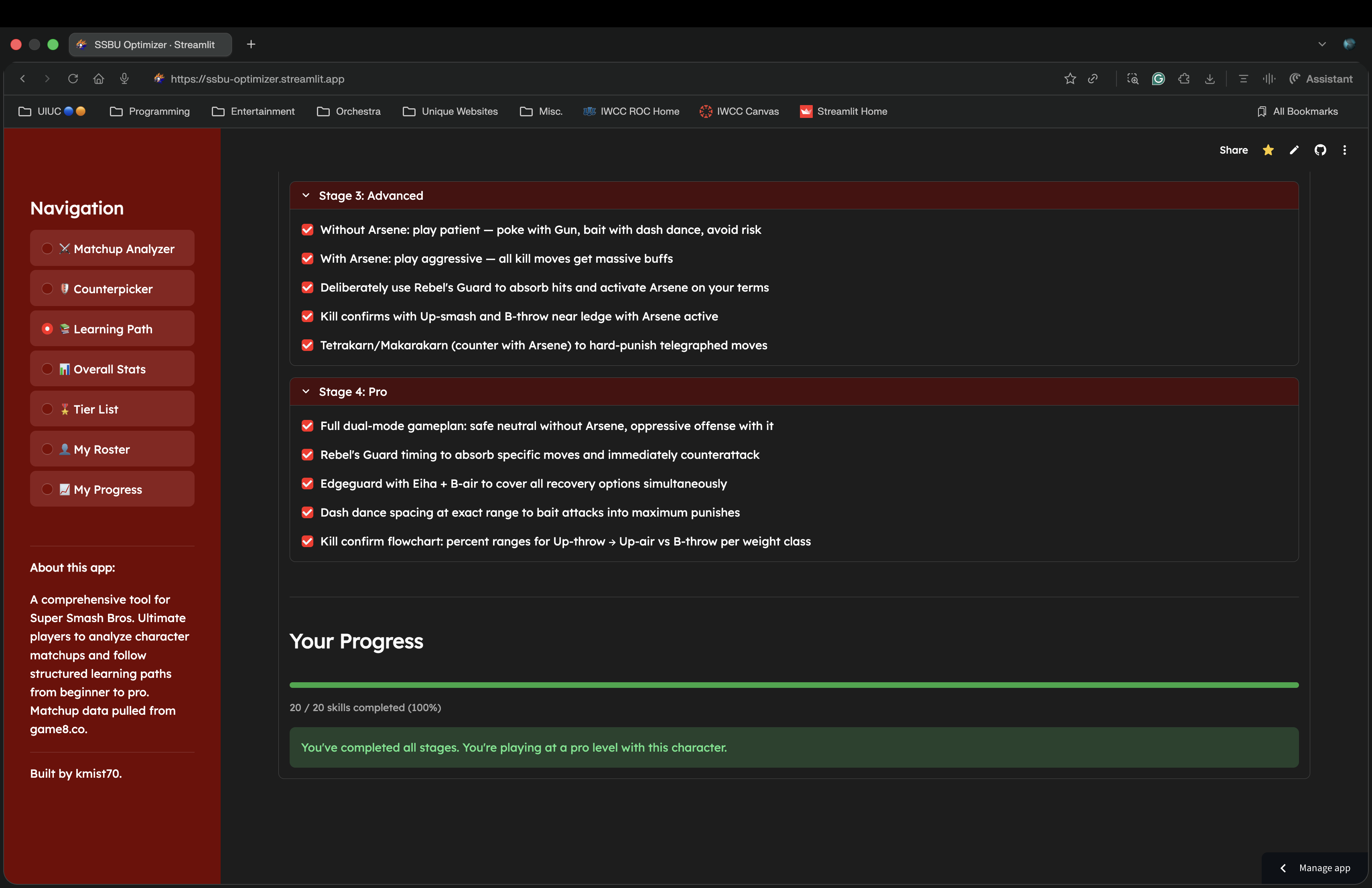1372x888 pixels.
Task: Uncheck 'Kill confirms with Up-smash' skill
Action: 307,316
